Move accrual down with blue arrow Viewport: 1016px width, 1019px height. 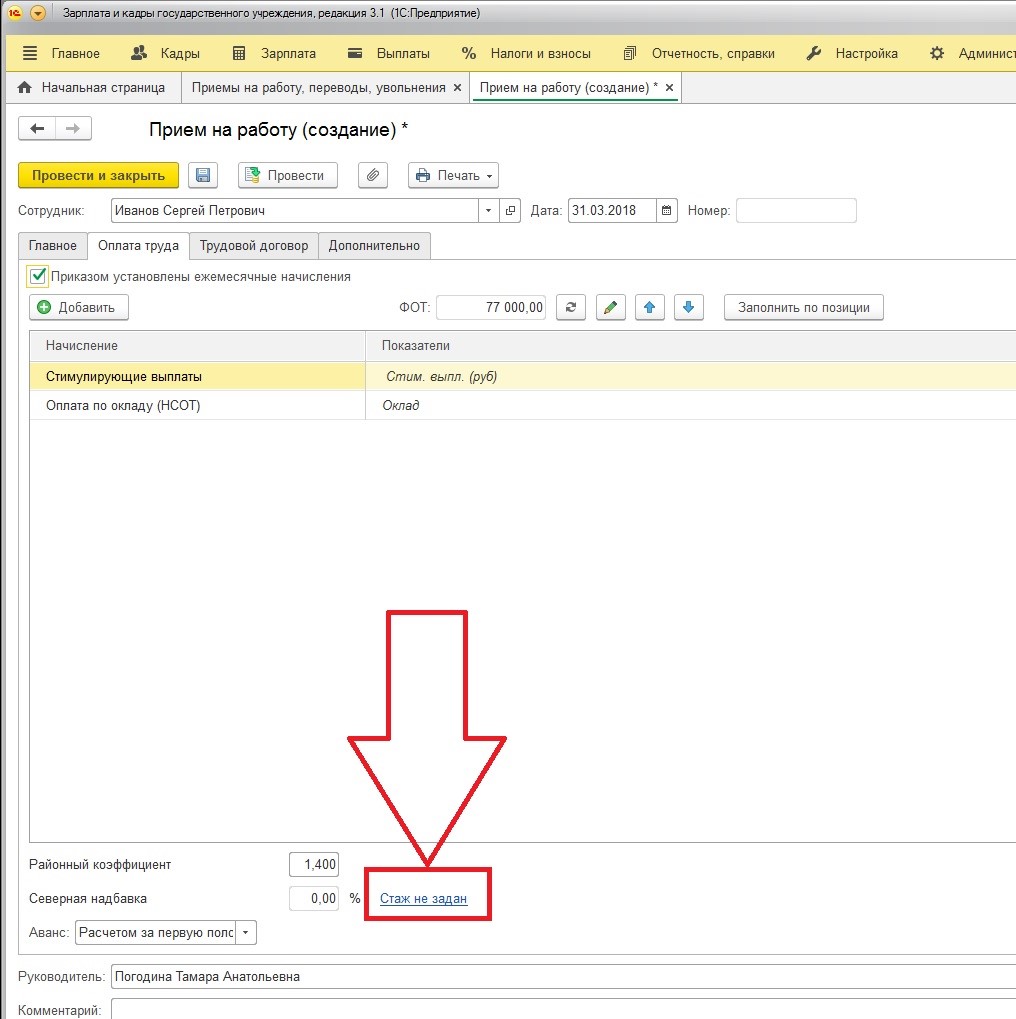688,307
